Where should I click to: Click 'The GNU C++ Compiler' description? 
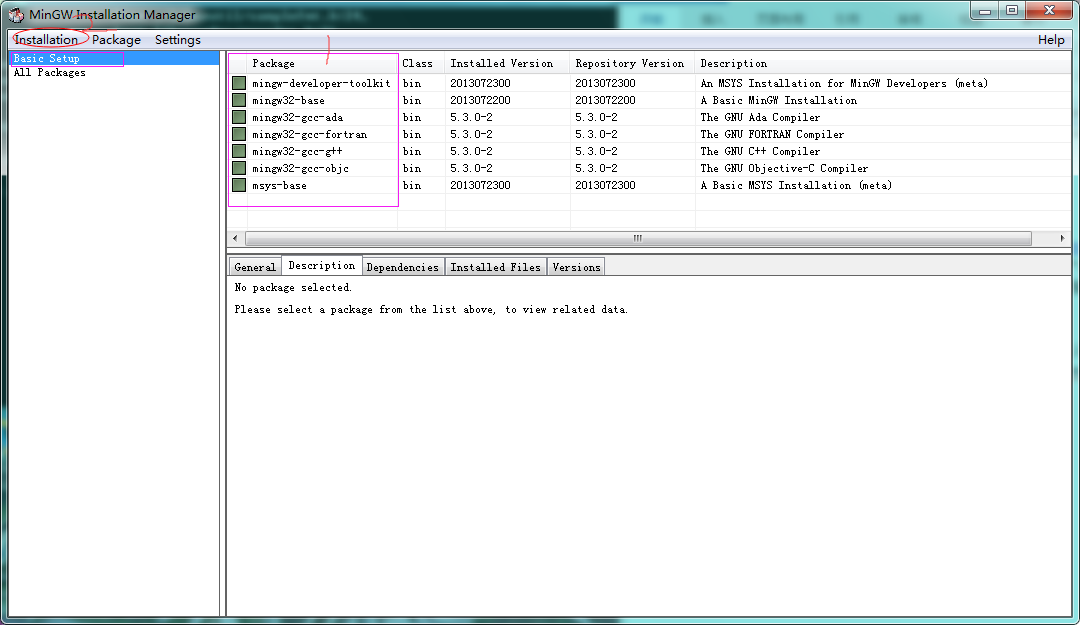(x=760, y=152)
